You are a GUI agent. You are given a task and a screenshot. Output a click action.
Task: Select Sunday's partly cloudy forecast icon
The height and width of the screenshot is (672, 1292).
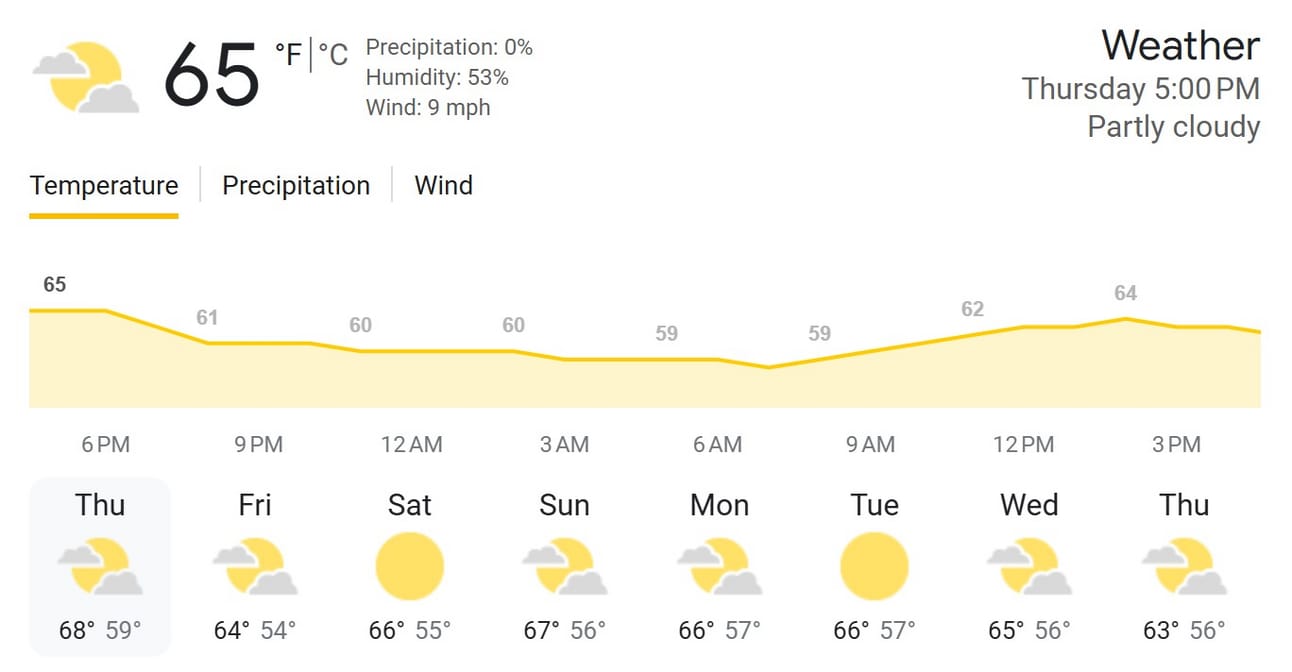coord(565,567)
